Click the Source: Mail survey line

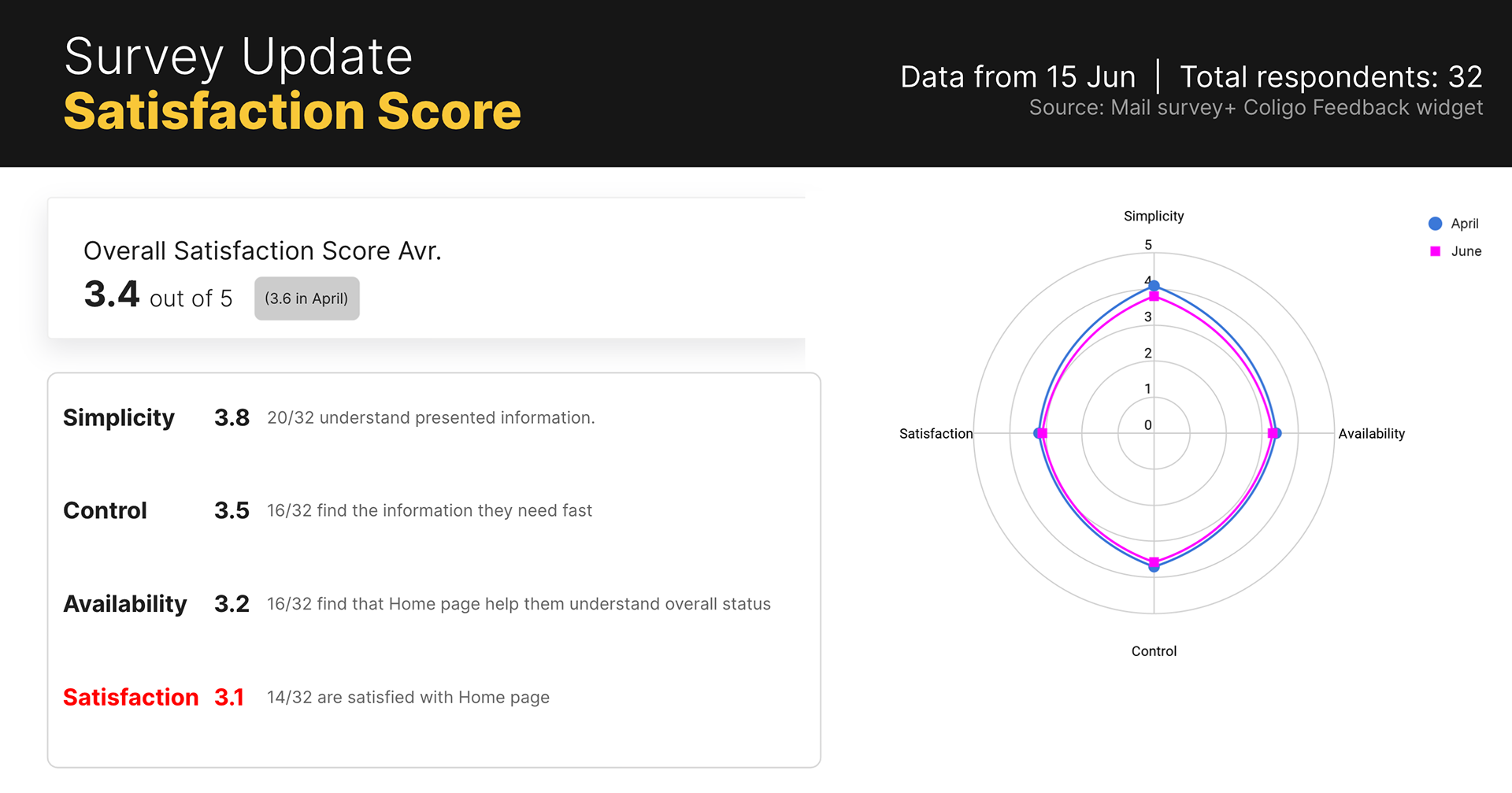tap(1255, 107)
